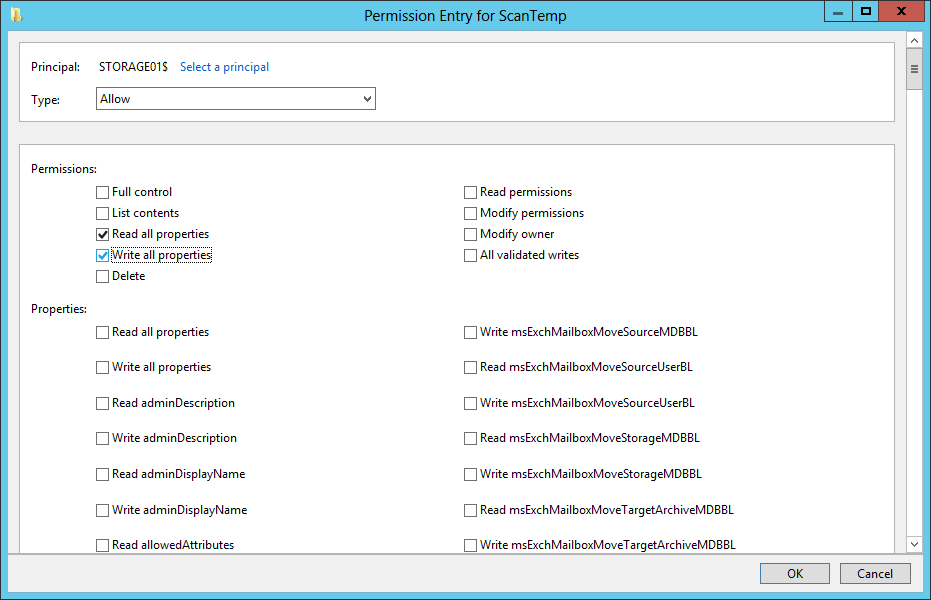Click the dialog's title bar icon
Viewport: 931px width, 600px height.
point(13,11)
